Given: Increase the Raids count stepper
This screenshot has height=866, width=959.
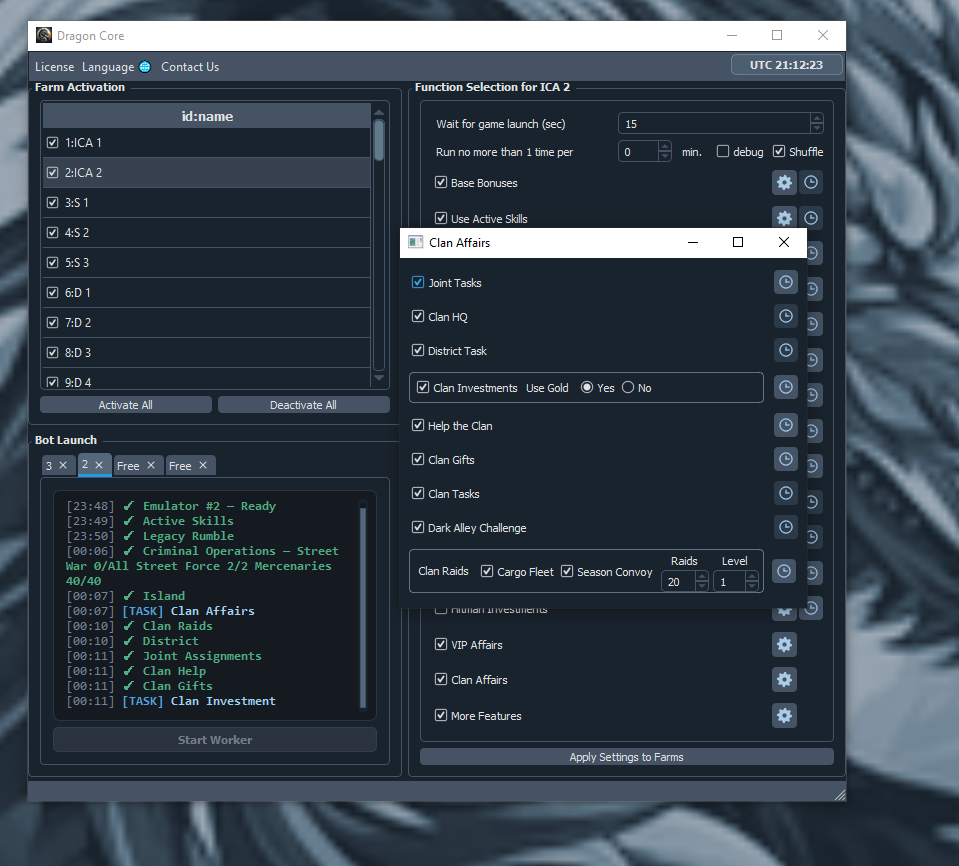Looking at the screenshot, I should point(702,576).
